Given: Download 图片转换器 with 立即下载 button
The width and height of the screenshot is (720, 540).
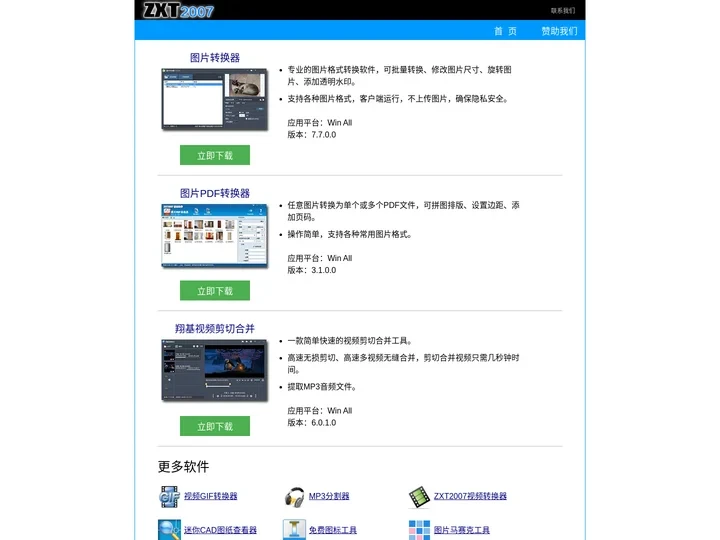Looking at the screenshot, I should (215, 155).
